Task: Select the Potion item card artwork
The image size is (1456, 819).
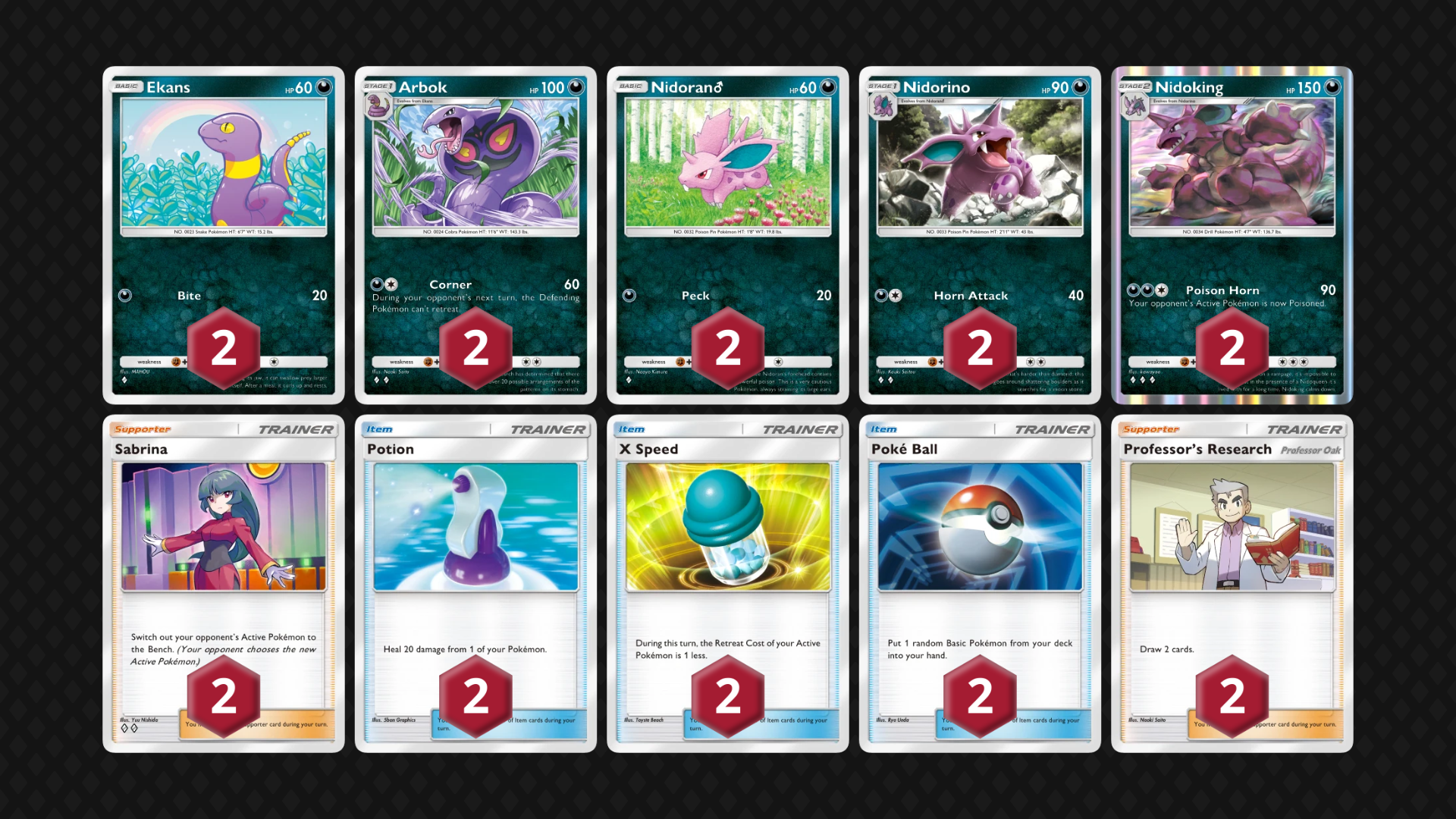Action: 475,526
